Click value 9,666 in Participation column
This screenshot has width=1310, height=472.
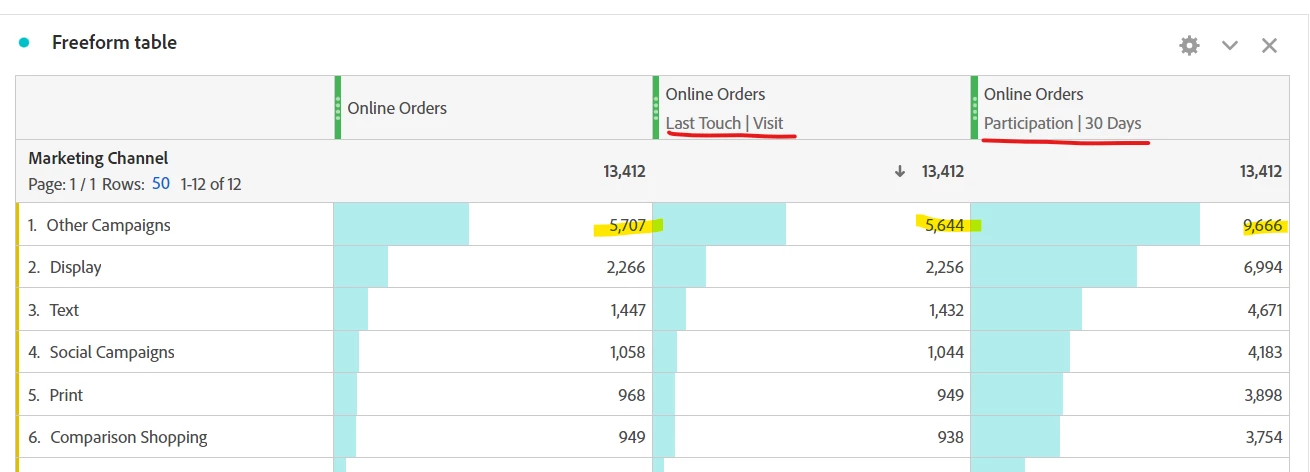1263,225
